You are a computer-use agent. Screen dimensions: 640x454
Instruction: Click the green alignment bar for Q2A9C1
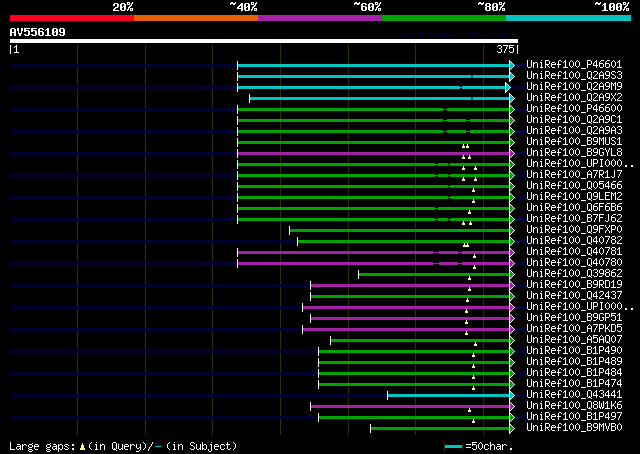click(x=373, y=120)
